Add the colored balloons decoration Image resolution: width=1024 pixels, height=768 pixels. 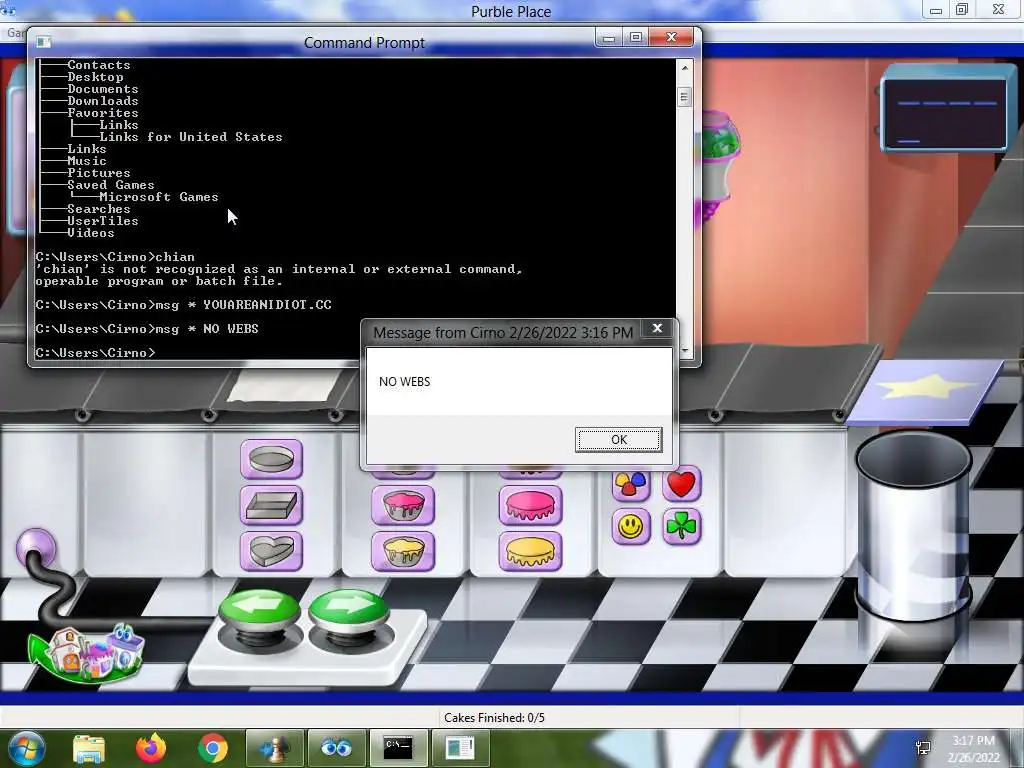coord(631,485)
